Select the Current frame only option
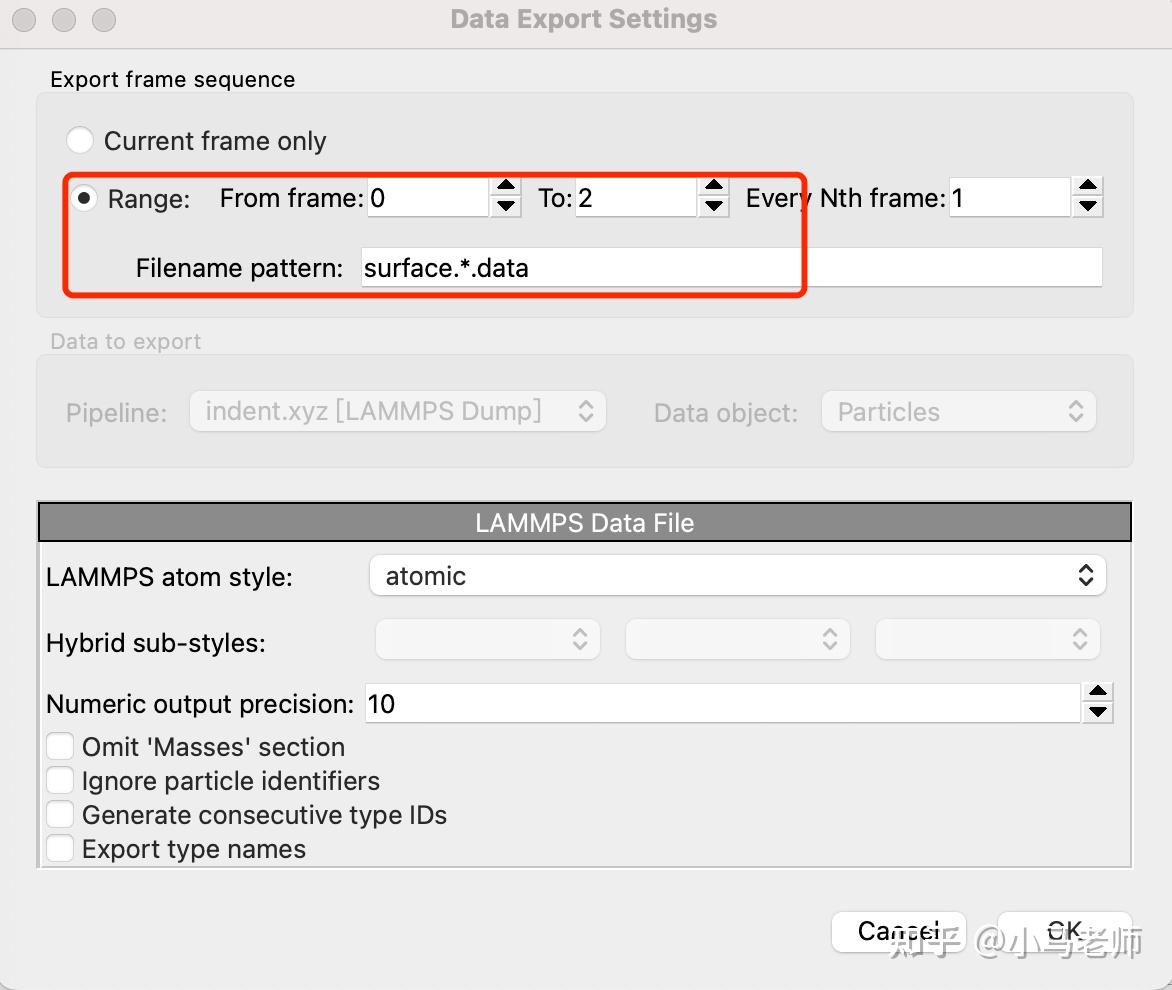This screenshot has width=1172, height=990. pos(80,141)
